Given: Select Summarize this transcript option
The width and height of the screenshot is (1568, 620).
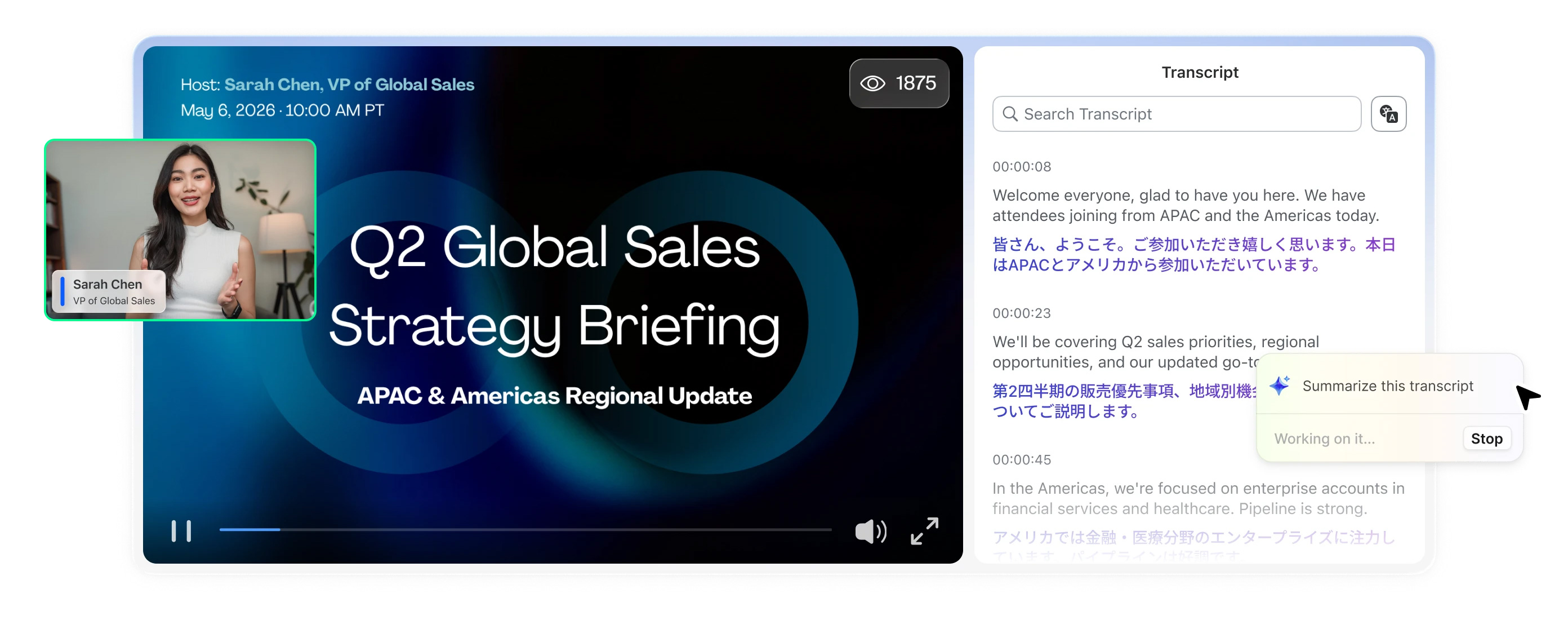Looking at the screenshot, I should [x=1387, y=386].
